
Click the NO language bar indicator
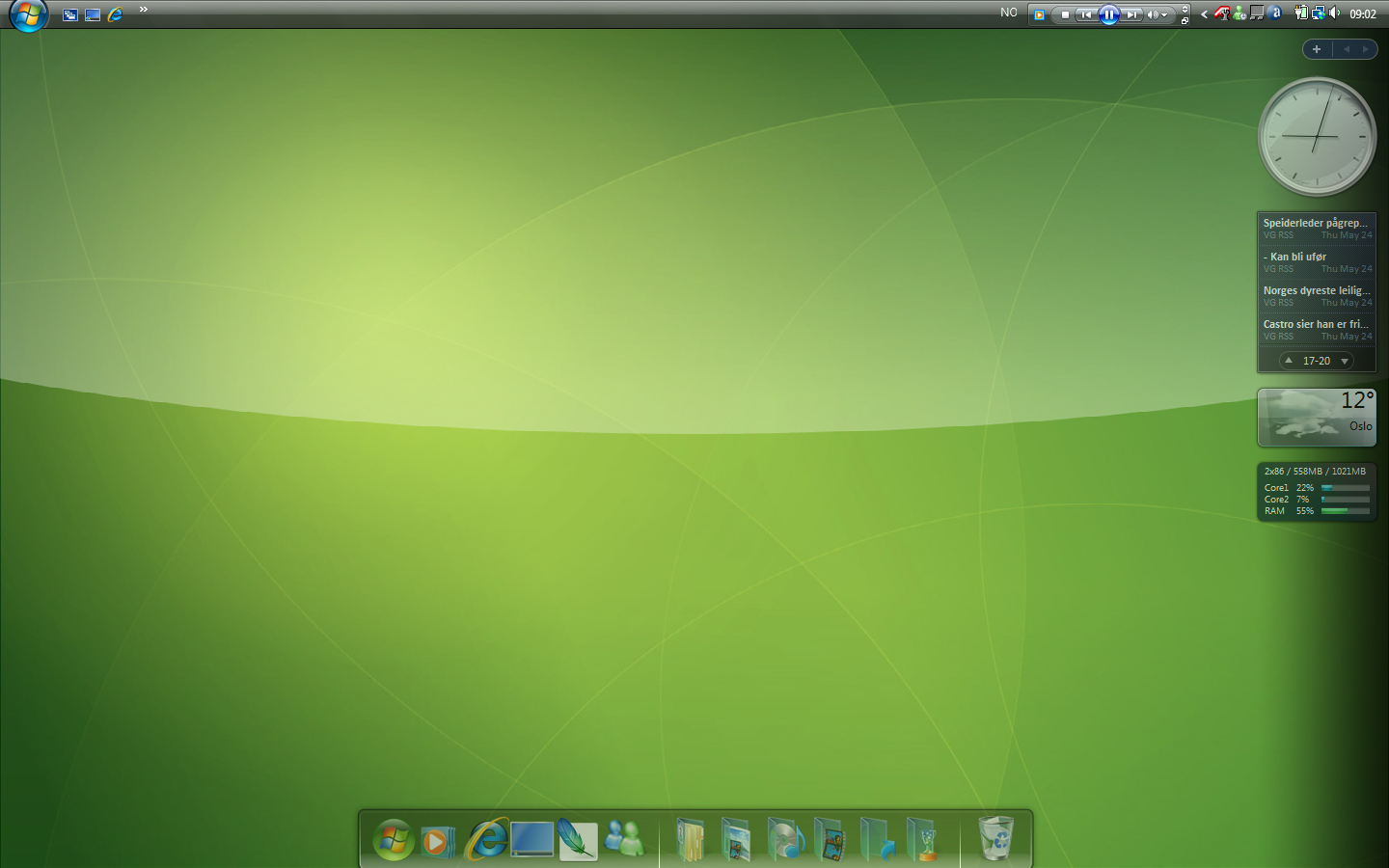coord(1009,13)
